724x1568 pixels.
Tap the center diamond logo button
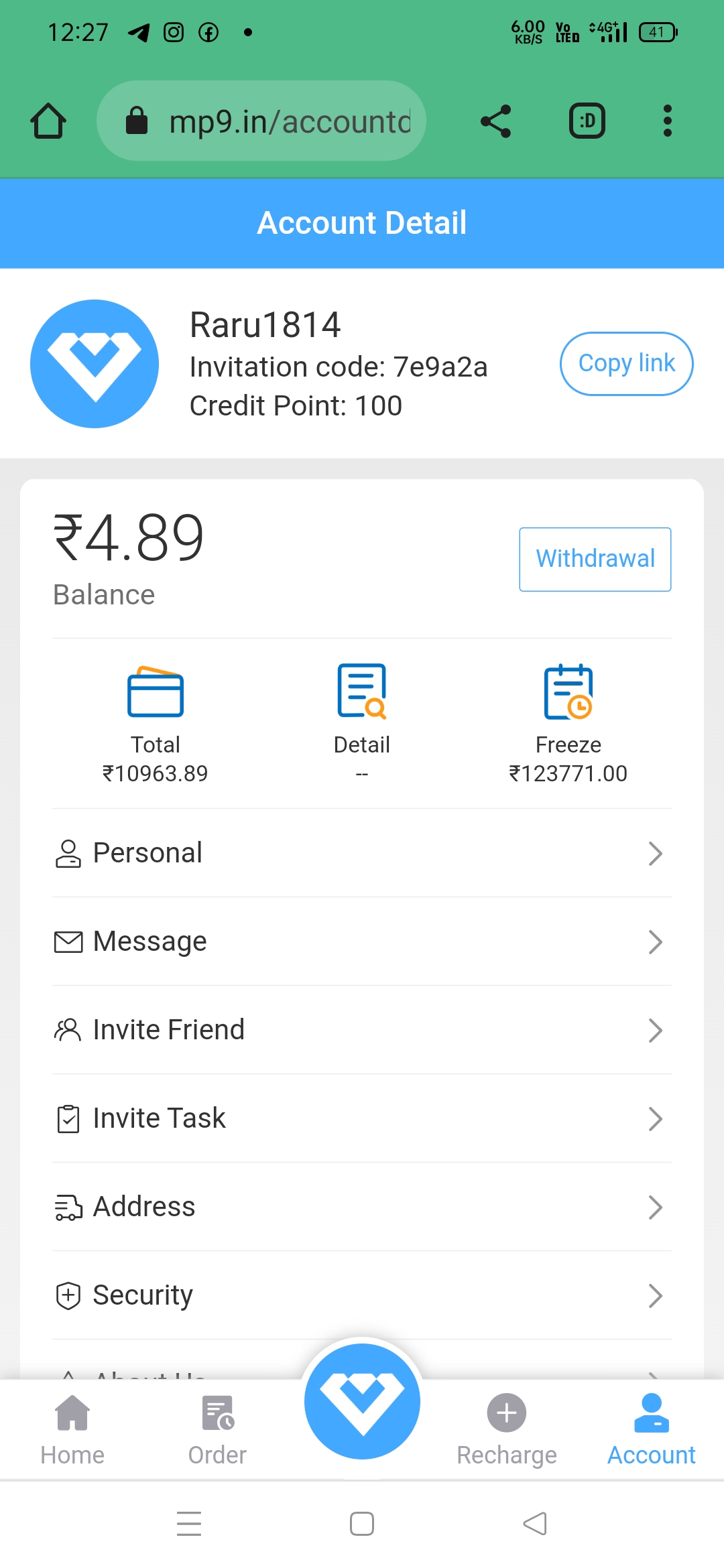click(x=362, y=1401)
